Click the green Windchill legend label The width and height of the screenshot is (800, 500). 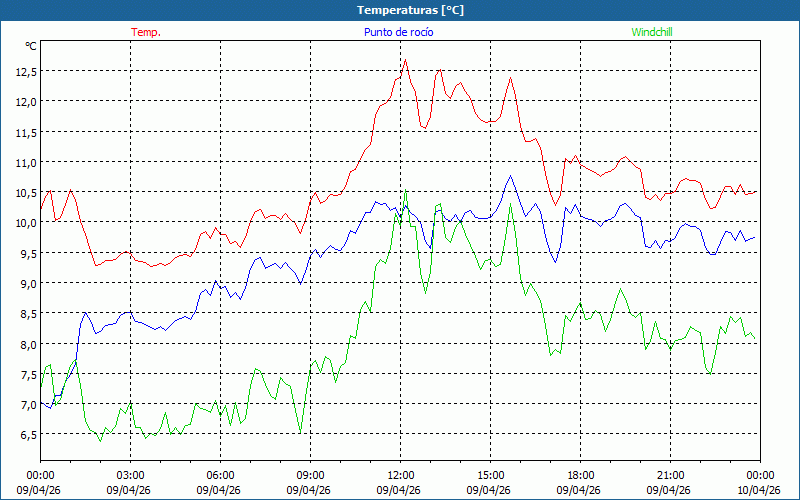pos(652,32)
